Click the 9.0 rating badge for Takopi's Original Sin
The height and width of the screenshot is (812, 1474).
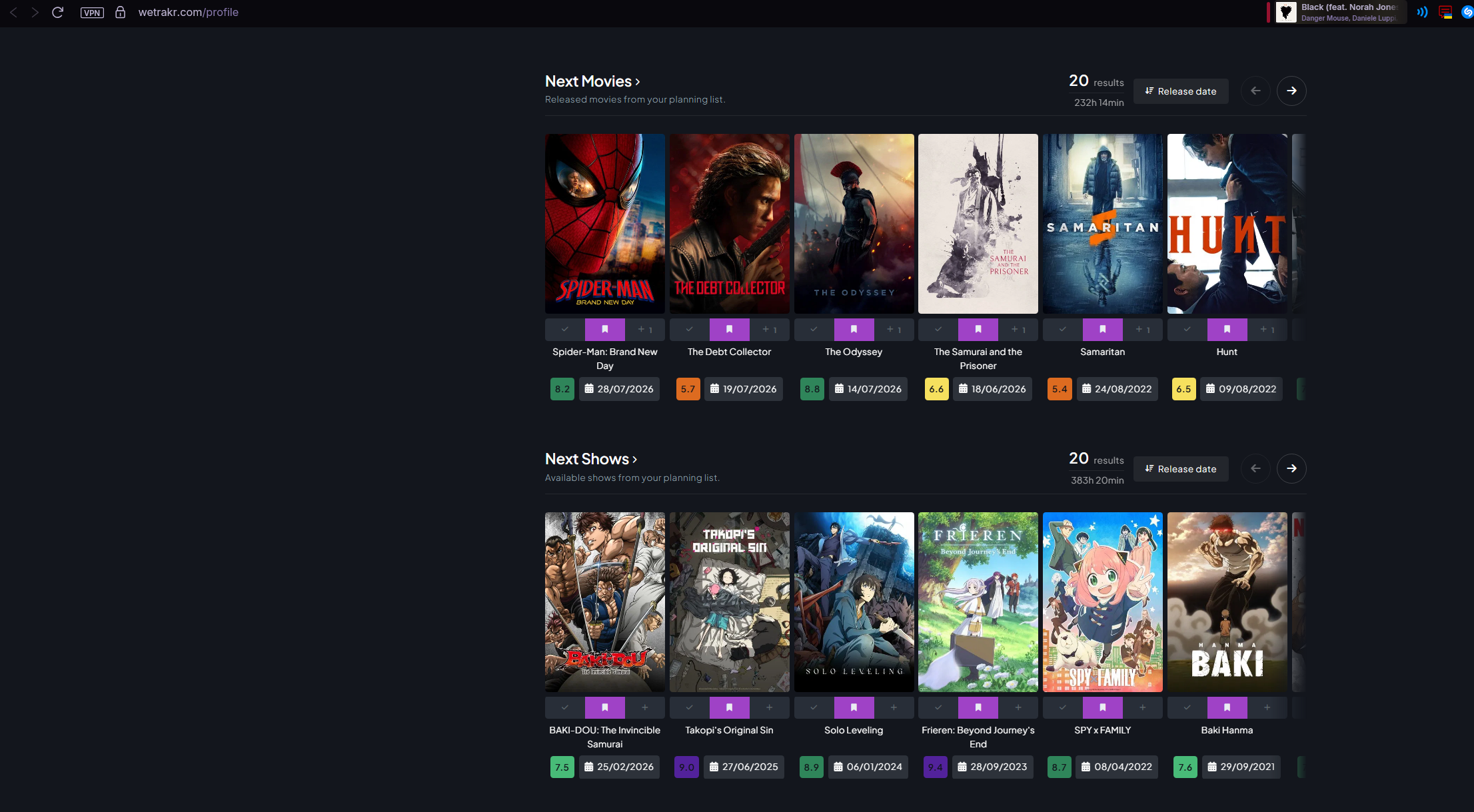[x=686, y=767]
